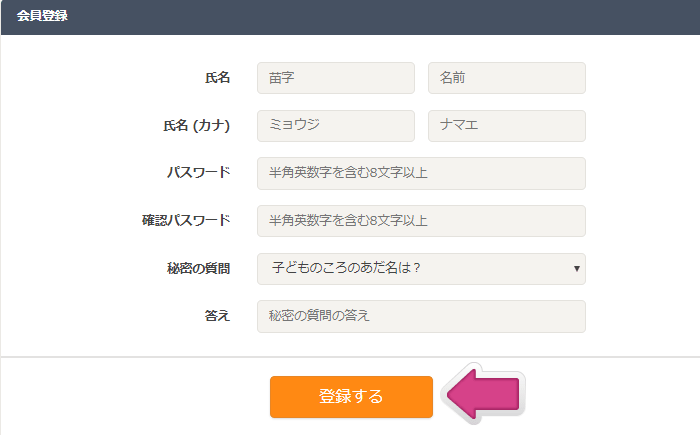Click the 氏名 label
Screen dimensions: 700x435
217,78
